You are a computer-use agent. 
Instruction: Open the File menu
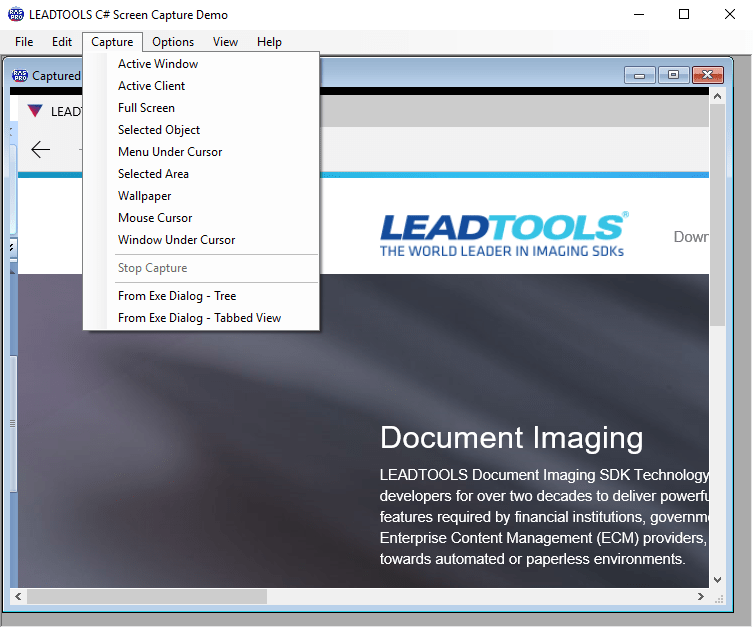24,42
